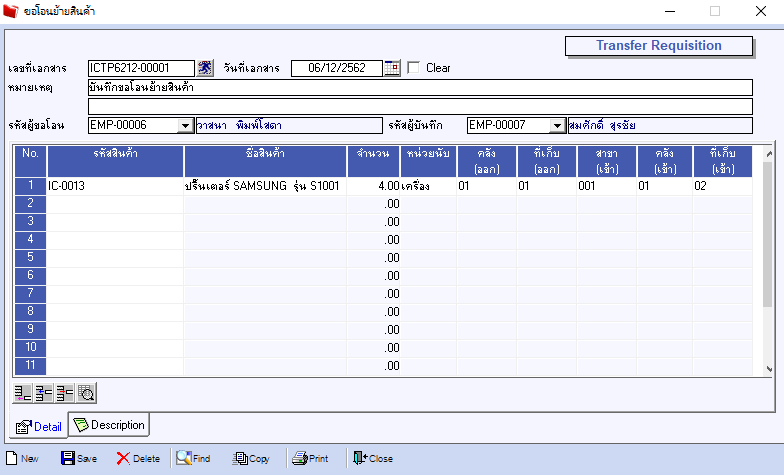Click the insert-row icon with pink arrow

tap(22, 394)
